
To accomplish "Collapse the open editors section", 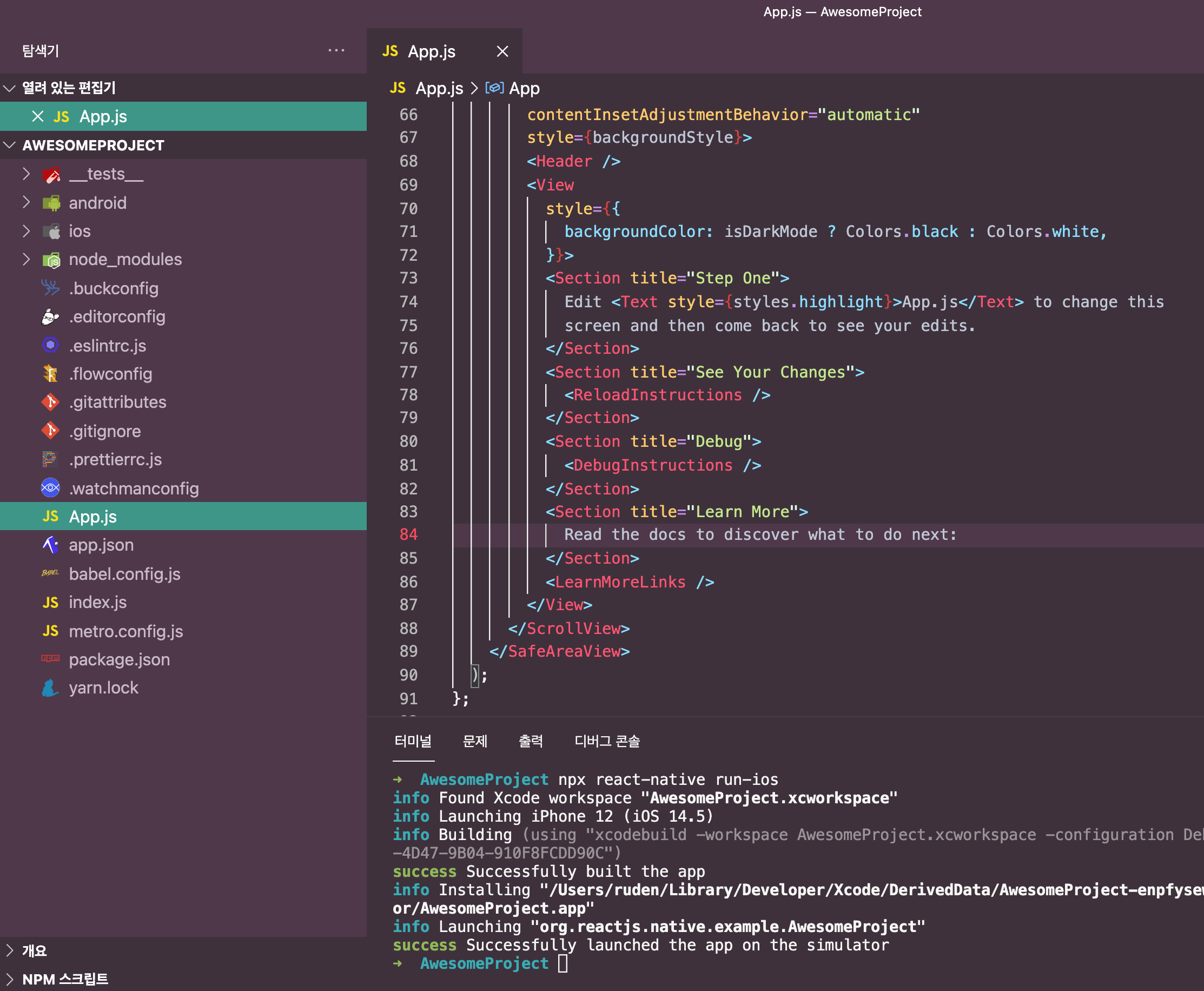I will coord(9,88).
